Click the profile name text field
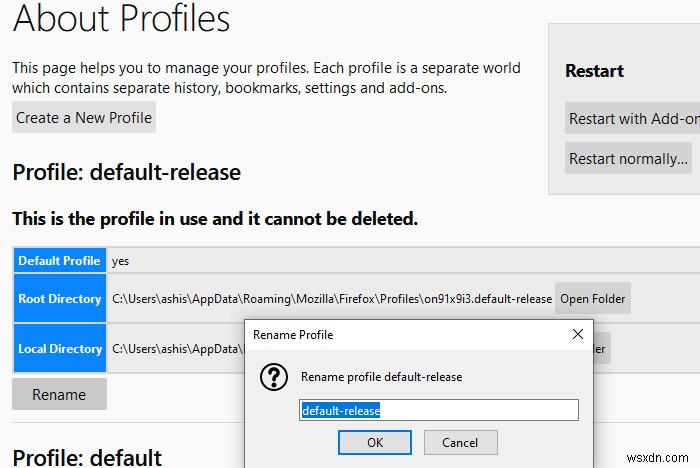 438,410
